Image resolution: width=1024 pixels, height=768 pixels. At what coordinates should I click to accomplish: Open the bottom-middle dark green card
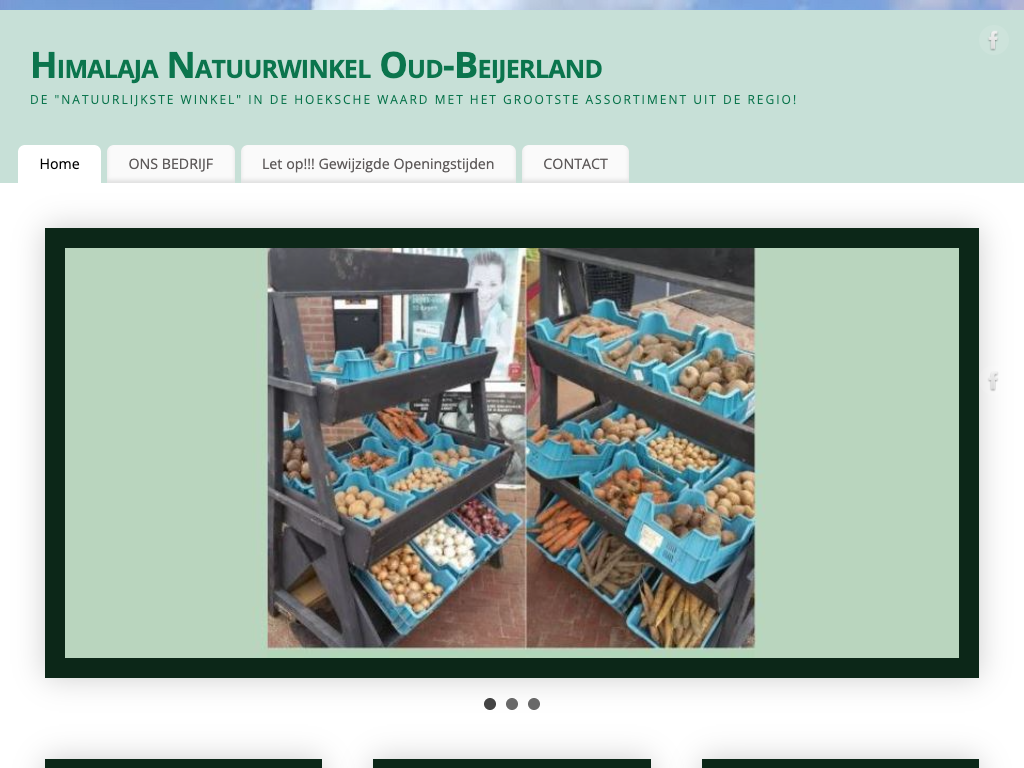coord(511,763)
